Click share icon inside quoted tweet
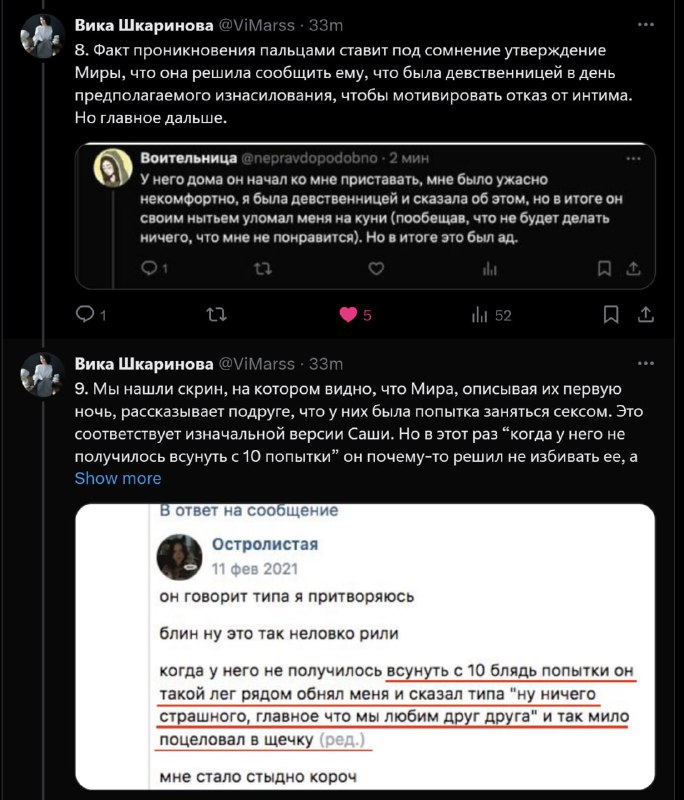The width and height of the screenshot is (684, 800). tap(634, 268)
